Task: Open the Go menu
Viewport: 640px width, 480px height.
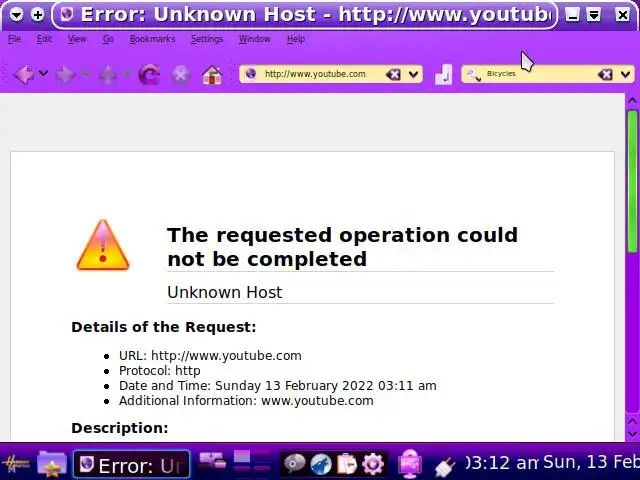Action: [x=108, y=39]
